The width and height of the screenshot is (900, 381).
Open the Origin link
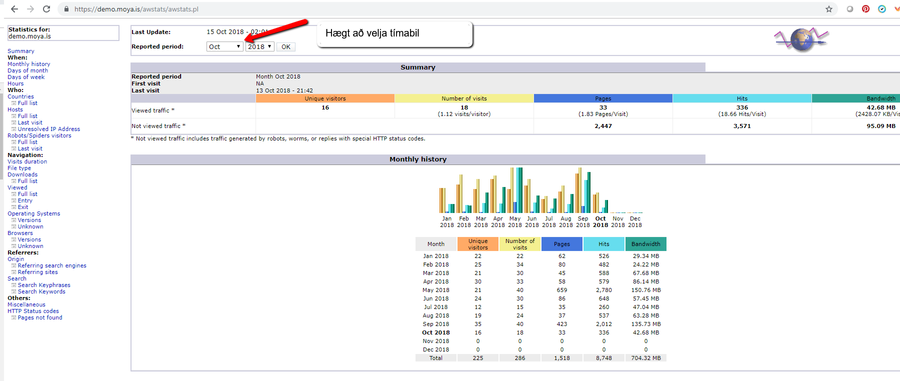(x=16, y=259)
